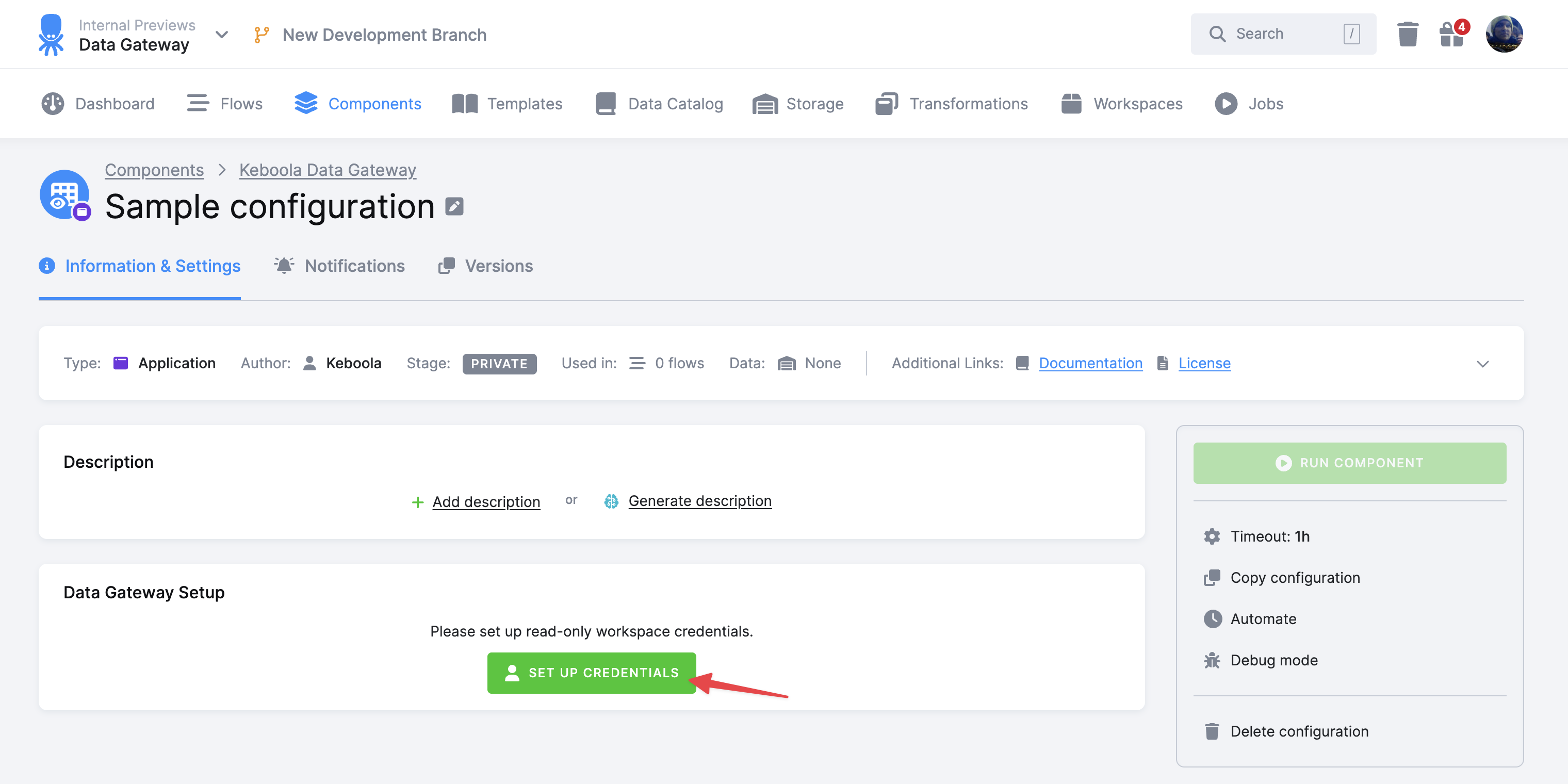
Task: Open the trash bin icon in header
Action: 1407,34
